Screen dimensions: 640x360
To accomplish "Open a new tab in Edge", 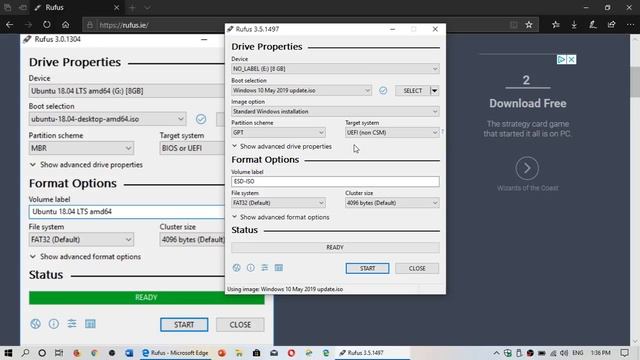I will [132, 7].
